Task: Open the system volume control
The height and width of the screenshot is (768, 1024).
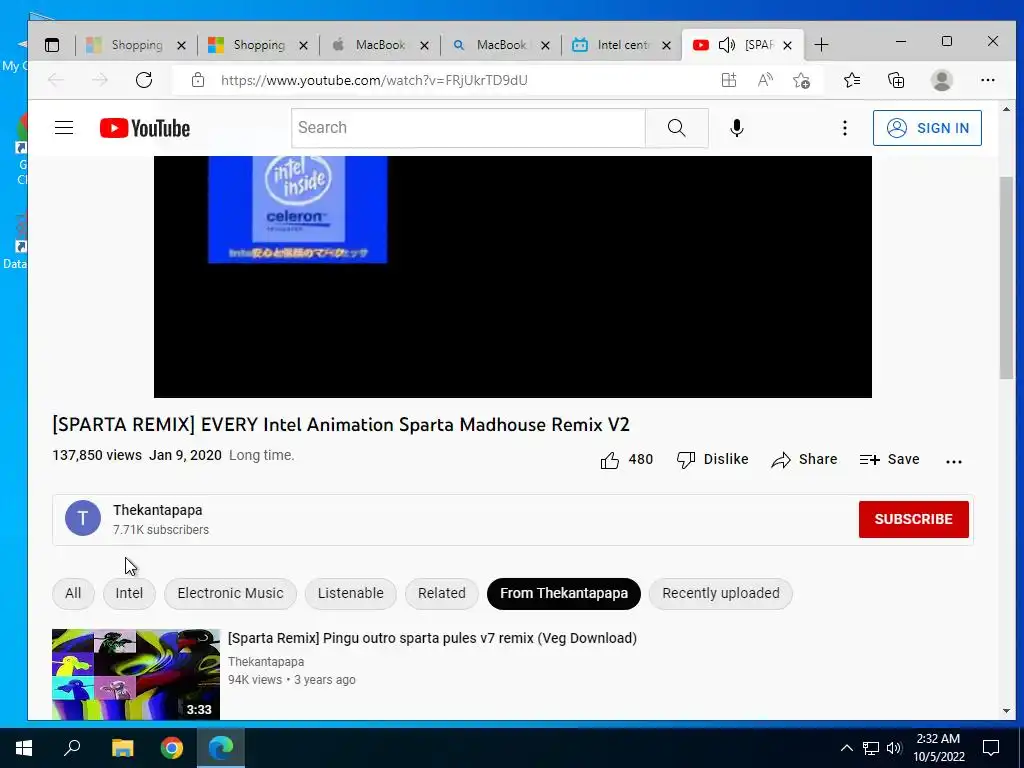Action: tap(894, 748)
